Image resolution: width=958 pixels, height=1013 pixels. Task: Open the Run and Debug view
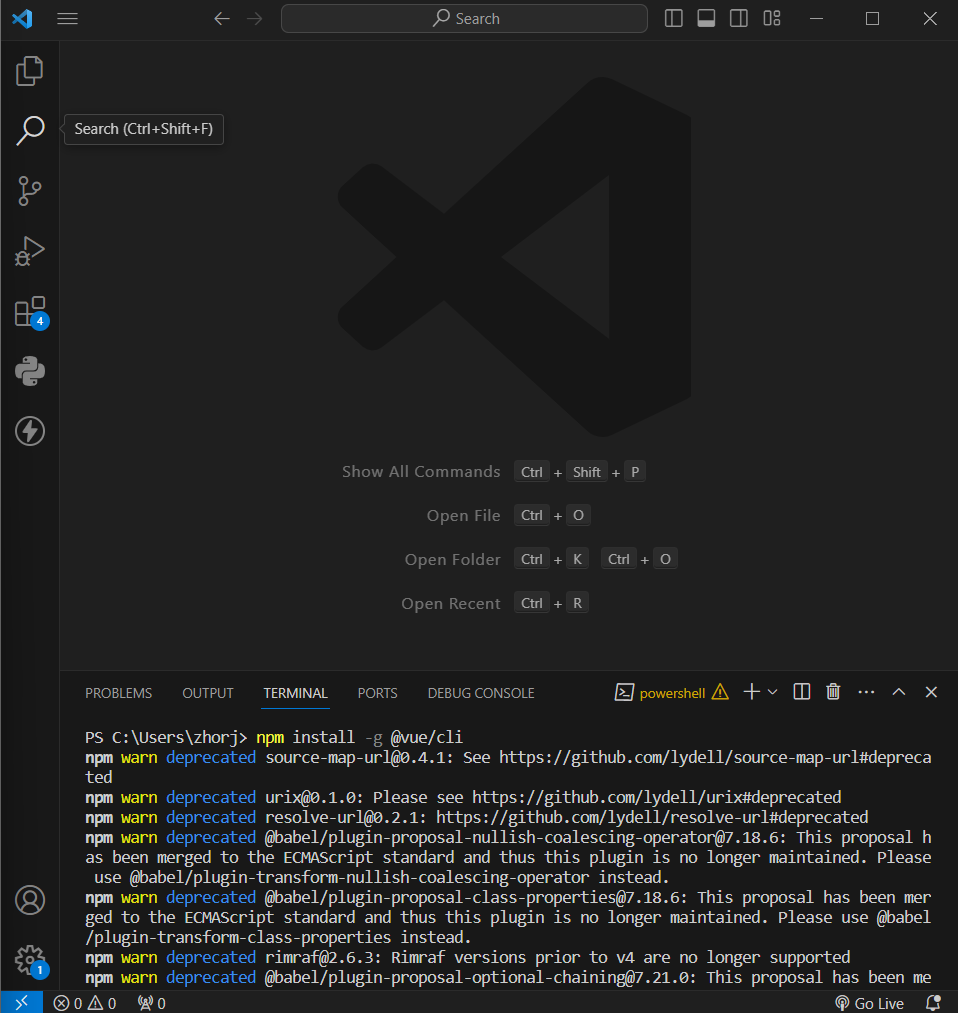[x=30, y=251]
